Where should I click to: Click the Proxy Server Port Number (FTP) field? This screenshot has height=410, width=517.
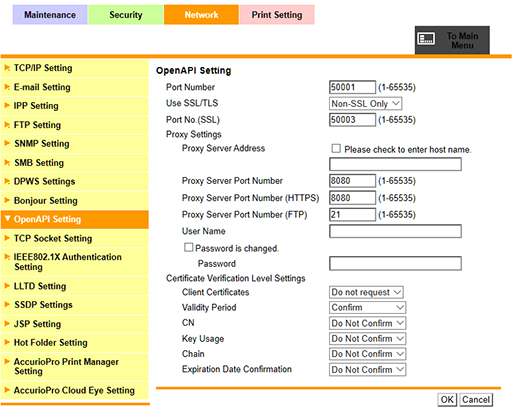[x=352, y=214]
